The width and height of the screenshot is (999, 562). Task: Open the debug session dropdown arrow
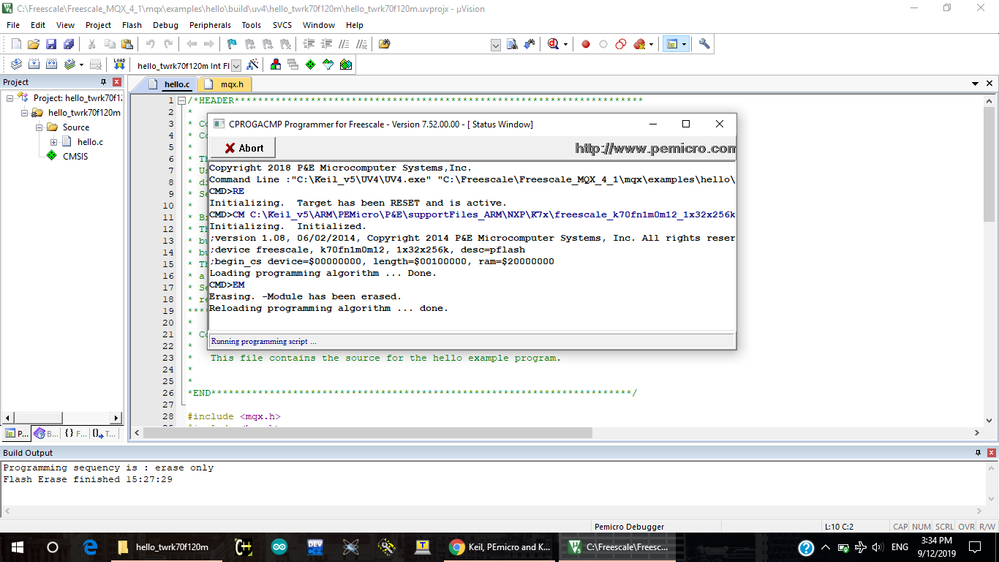point(566,44)
